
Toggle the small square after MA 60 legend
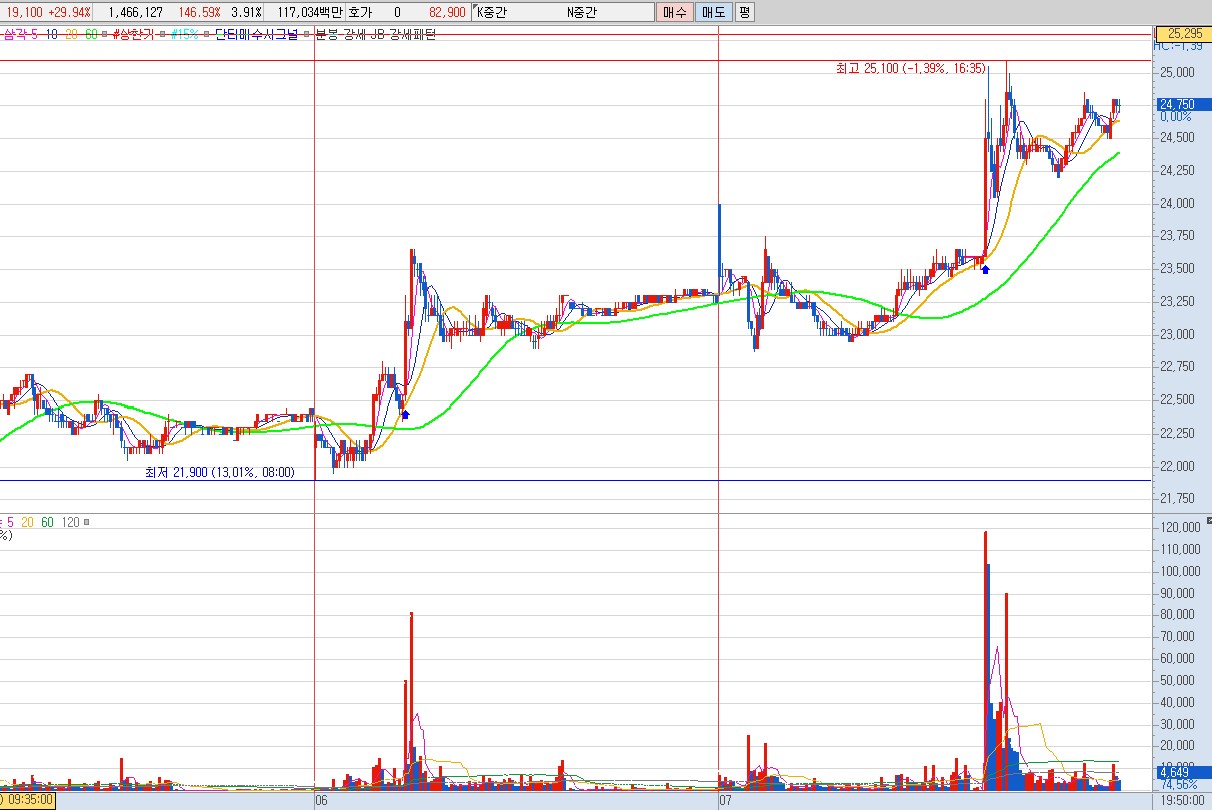click(104, 35)
